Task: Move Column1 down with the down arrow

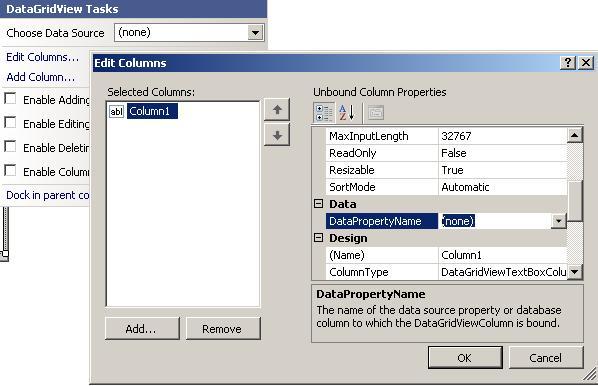Action: point(277,135)
